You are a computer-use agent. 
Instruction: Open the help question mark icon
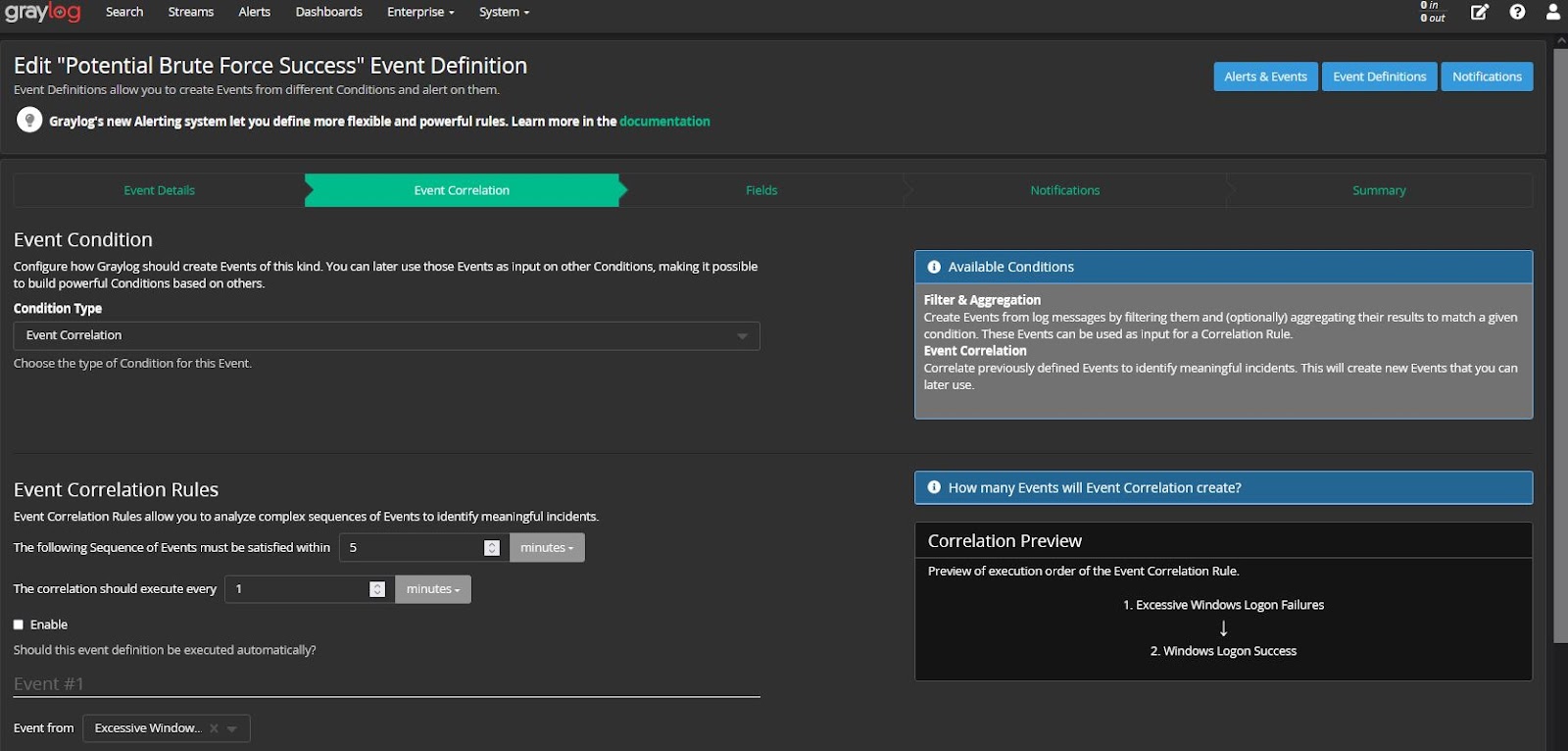[1517, 12]
